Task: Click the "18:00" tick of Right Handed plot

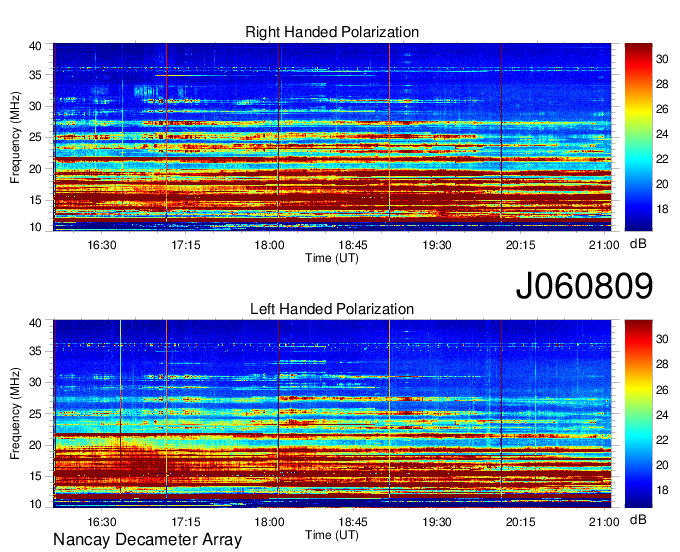Action: (269, 245)
